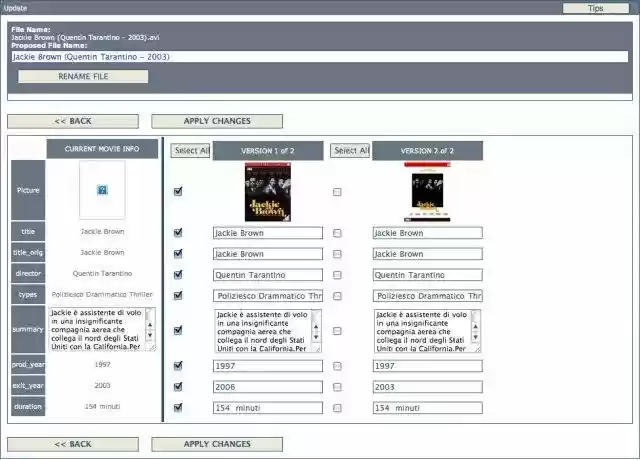The image size is (640, 460).
Task: Click the Tips button
Action: [596, 8]
